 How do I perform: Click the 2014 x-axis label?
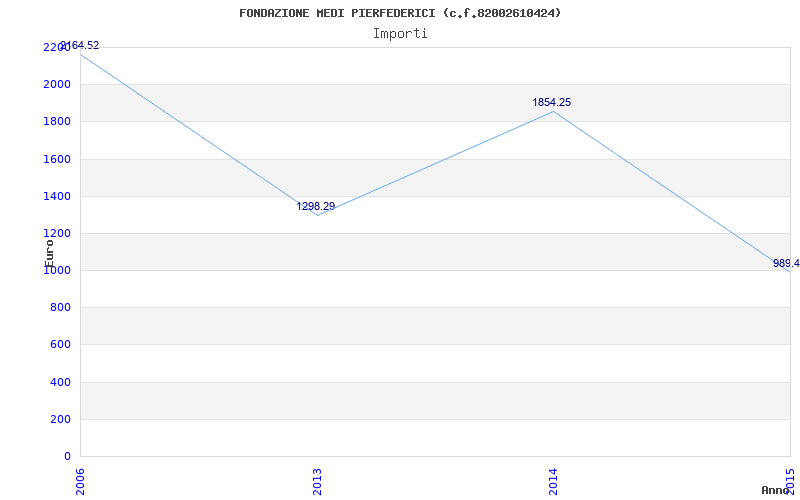pyautogui.click(x=553, y=481)
